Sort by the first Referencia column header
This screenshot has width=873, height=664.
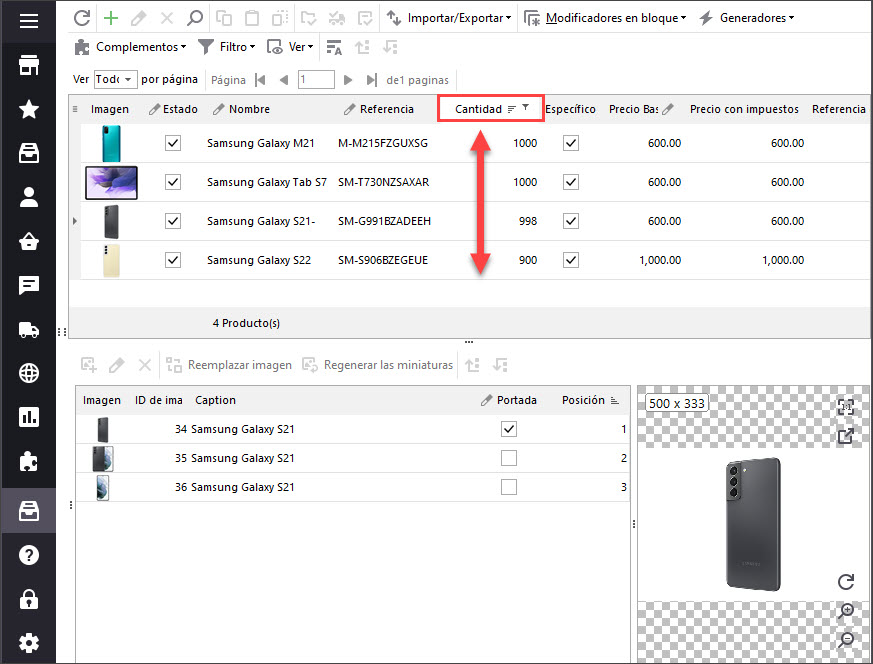tap(386, 109)
